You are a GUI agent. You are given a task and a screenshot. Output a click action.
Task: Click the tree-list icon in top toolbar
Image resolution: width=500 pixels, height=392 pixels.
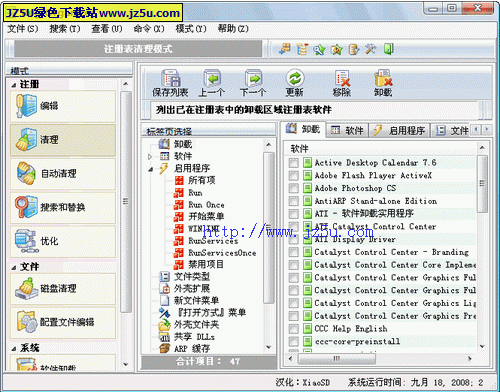pyautogui.click(x=302, y=49)
